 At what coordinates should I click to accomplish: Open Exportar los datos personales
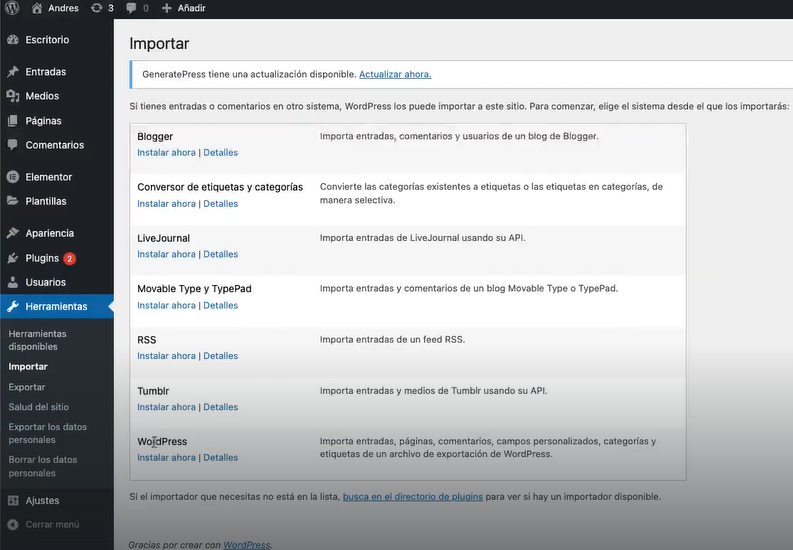tap(48, 433)
